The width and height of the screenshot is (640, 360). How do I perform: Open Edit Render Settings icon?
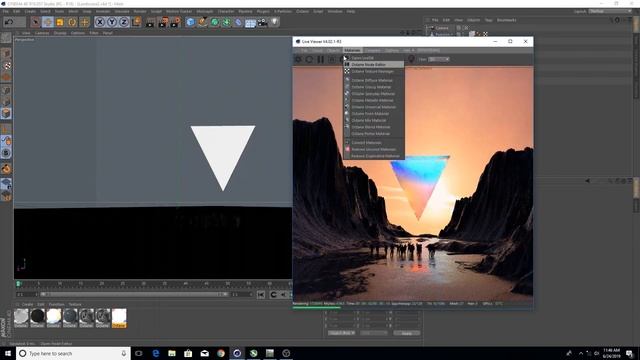[176, 22]
